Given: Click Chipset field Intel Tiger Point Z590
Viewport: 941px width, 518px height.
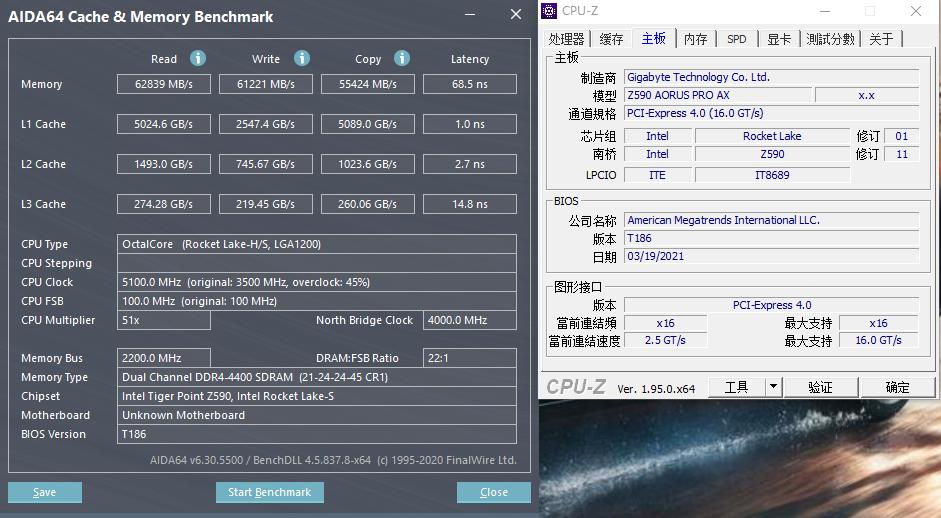Looking at the screenshot, I should pos(317,396).
